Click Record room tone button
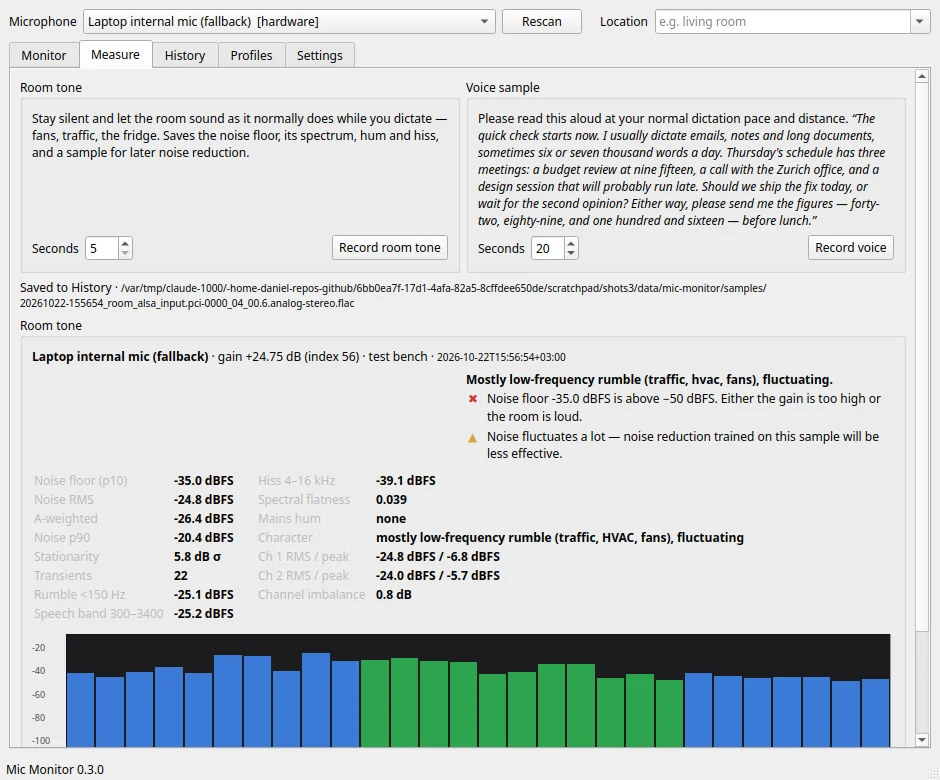The width and height of the screenshot is (940, 780). point(390,248)
